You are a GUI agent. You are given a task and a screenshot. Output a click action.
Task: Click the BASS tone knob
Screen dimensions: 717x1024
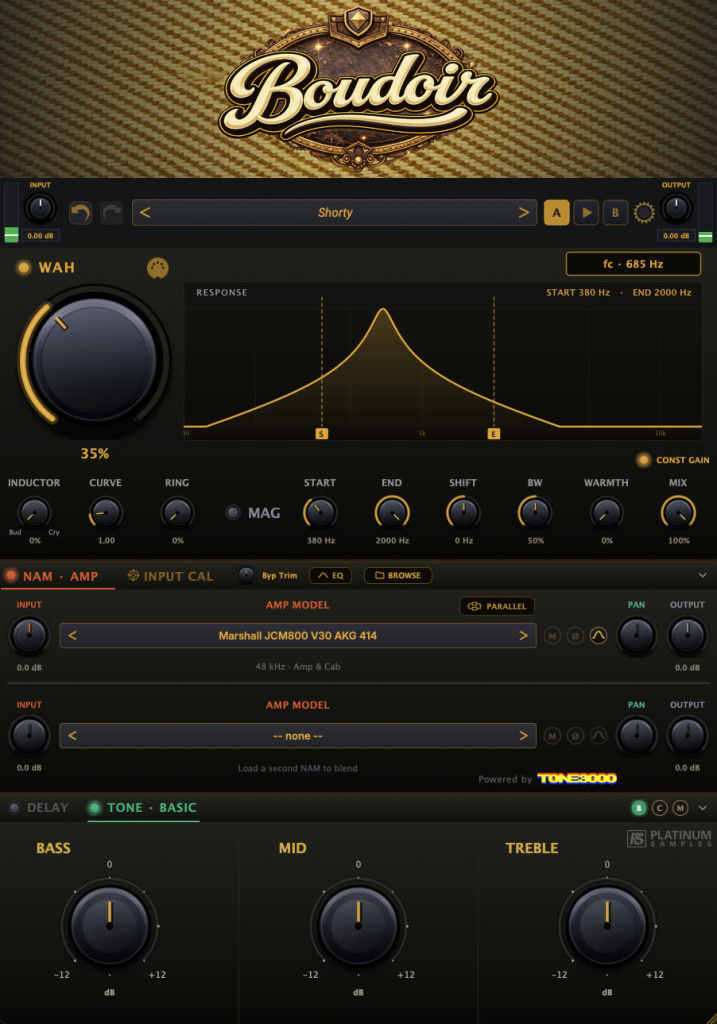tap(109, 925)
